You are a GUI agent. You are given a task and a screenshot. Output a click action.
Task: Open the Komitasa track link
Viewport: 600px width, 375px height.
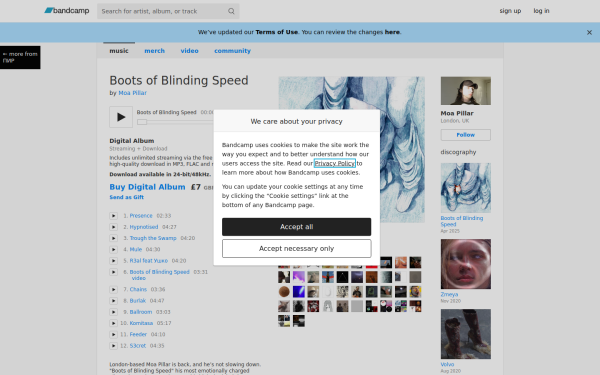(x=141, y=323)
